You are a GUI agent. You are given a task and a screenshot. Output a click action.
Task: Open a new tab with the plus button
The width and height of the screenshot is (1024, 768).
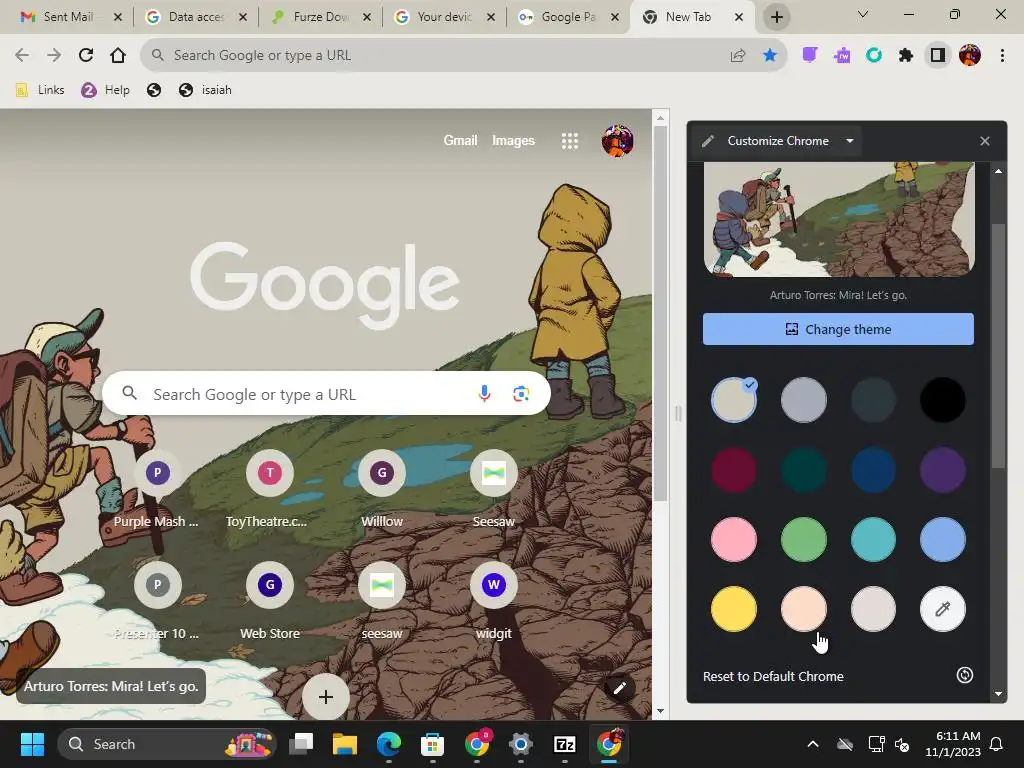pos(776,17)
